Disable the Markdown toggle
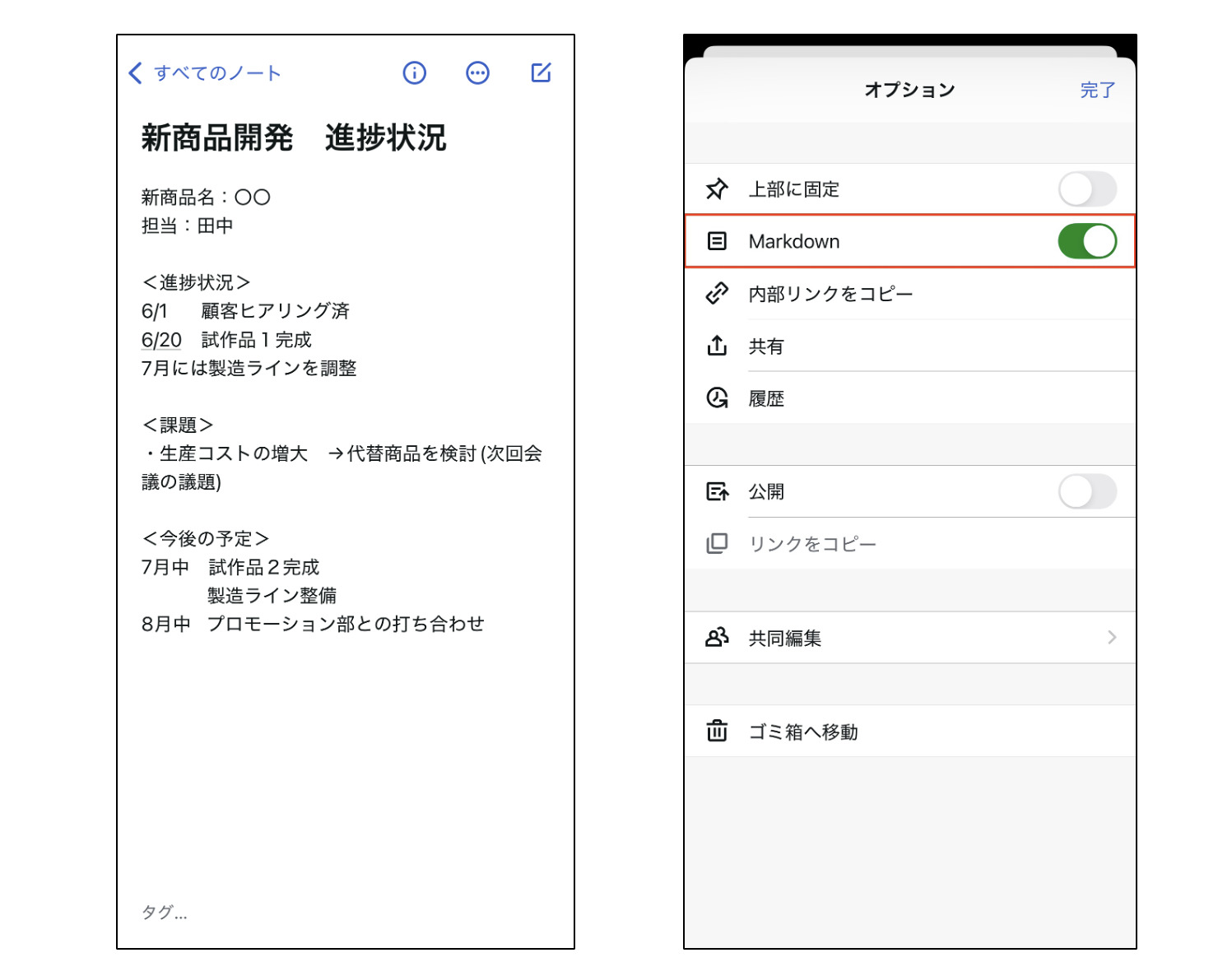1232x976 pixels. 1088,241
